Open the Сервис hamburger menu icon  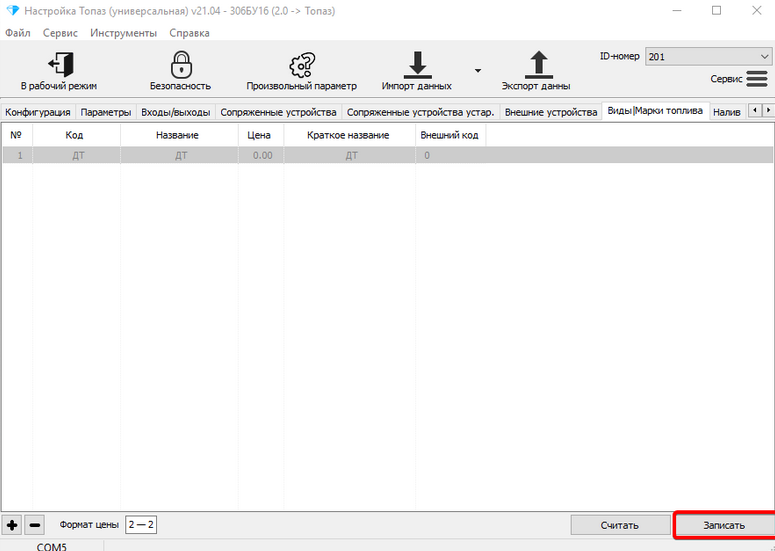click(x=757, y=79)
